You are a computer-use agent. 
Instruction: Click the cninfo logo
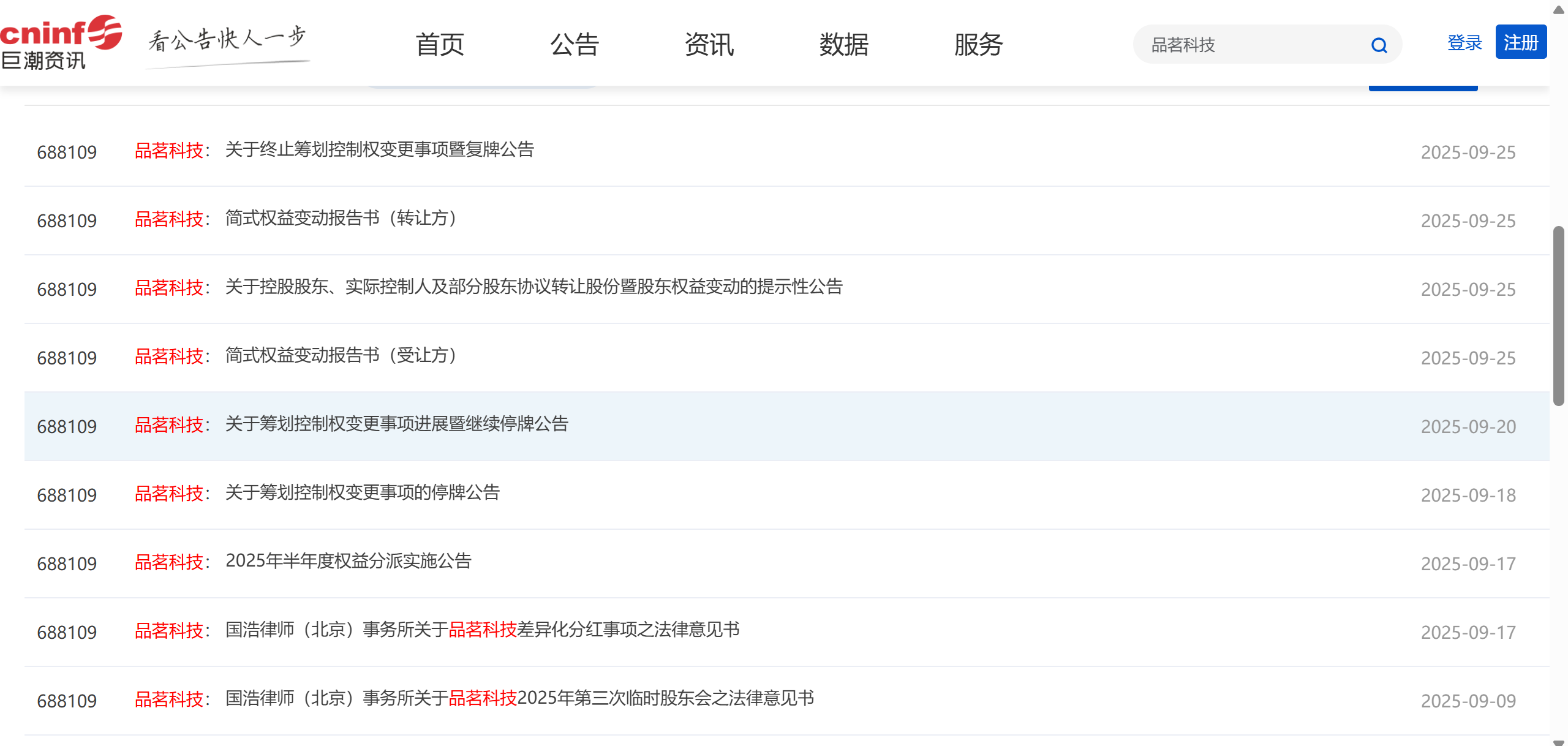point(61,43)
